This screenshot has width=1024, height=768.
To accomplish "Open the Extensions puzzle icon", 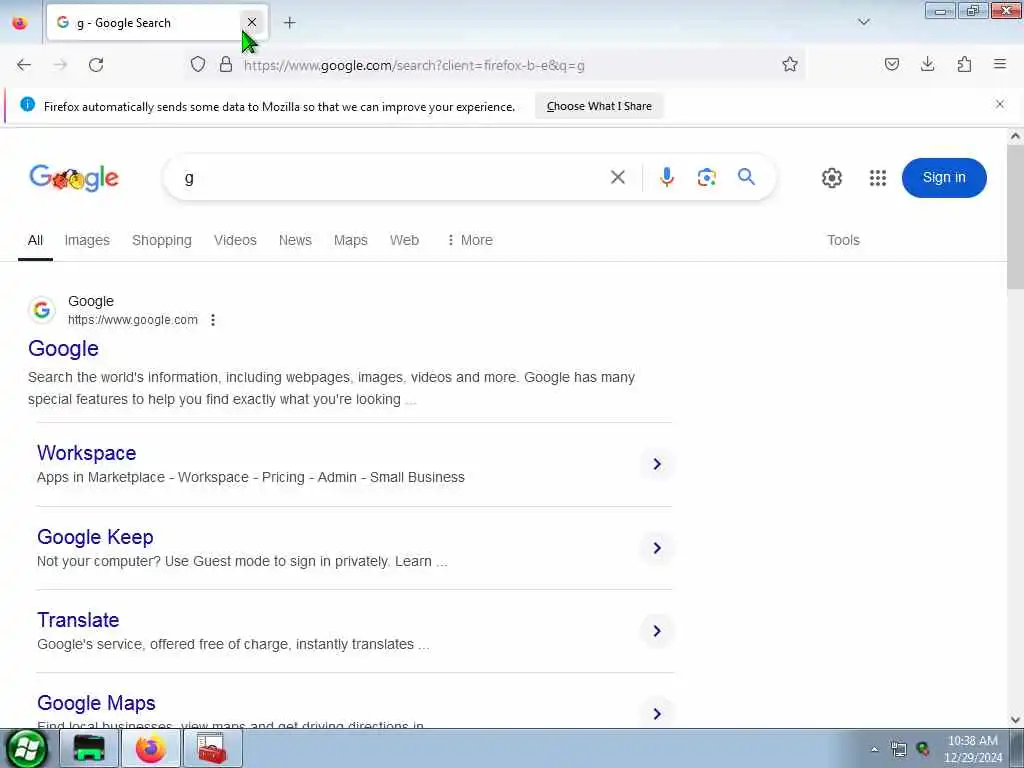I will [964, 64].
